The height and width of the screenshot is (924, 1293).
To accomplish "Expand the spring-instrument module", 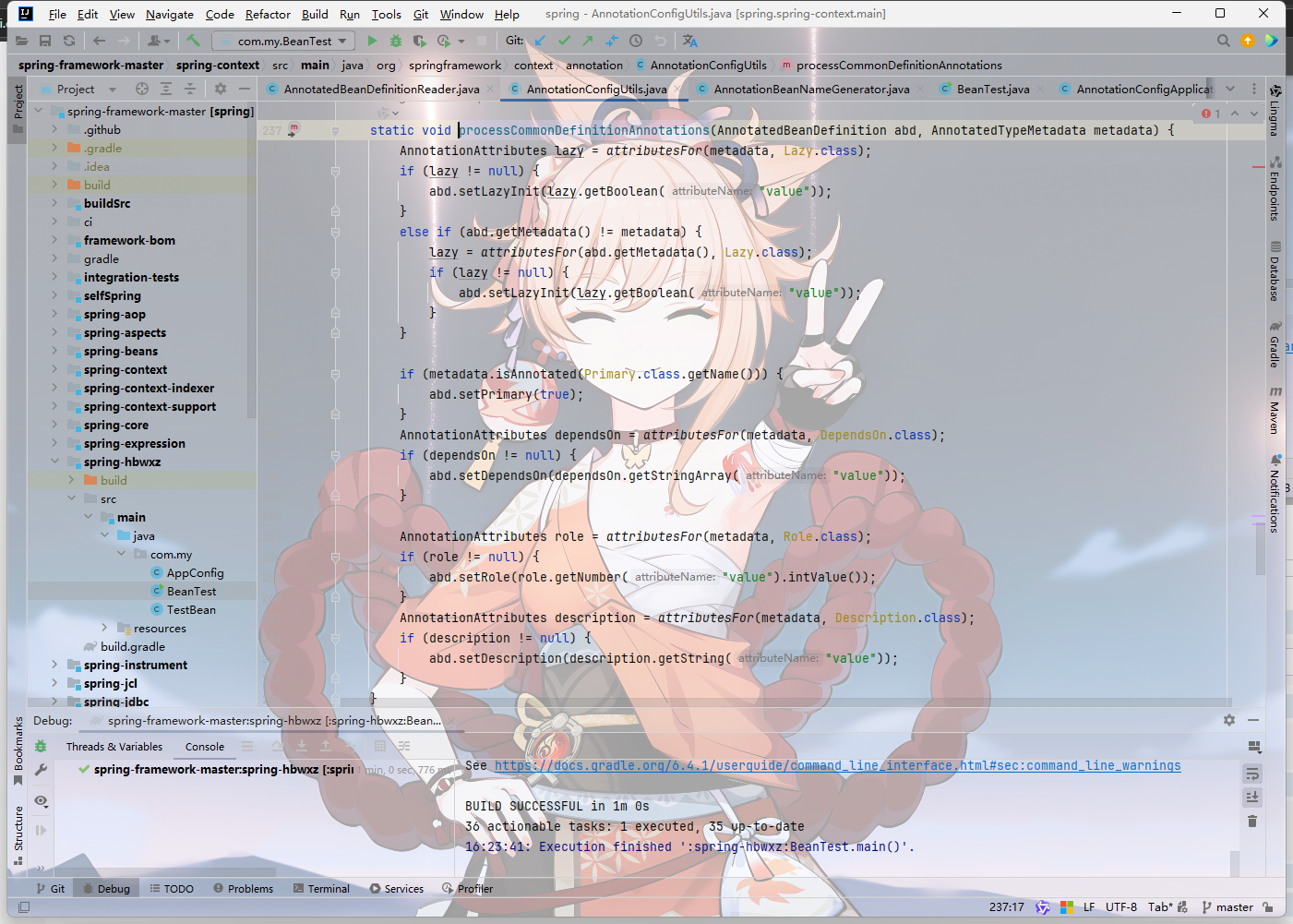I will (54, 665).
